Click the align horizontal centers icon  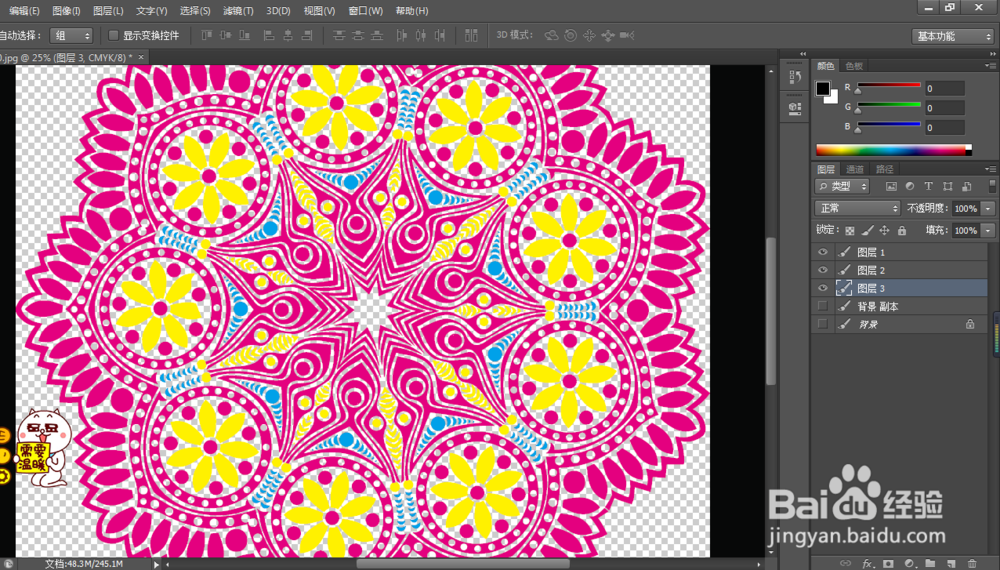[288, 36]
